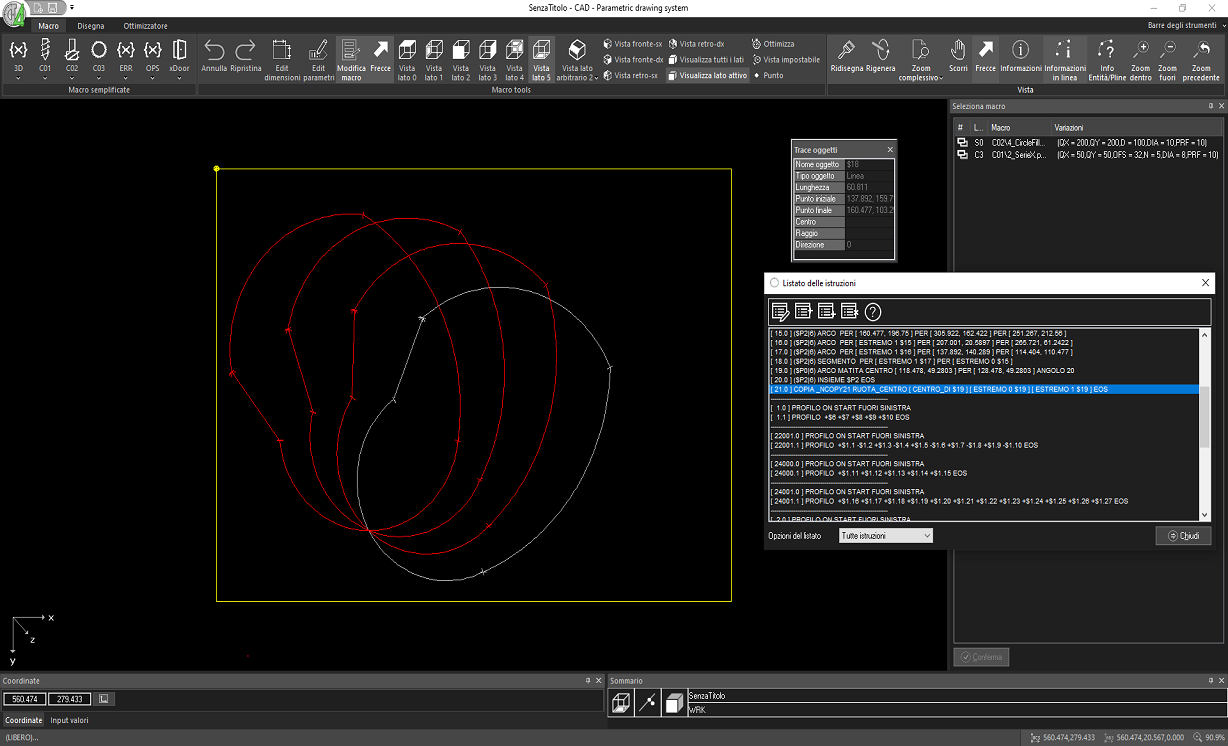Switch to the Coordinate tab
Screen dimensions: 1228x746
click(x=24, y=720)
